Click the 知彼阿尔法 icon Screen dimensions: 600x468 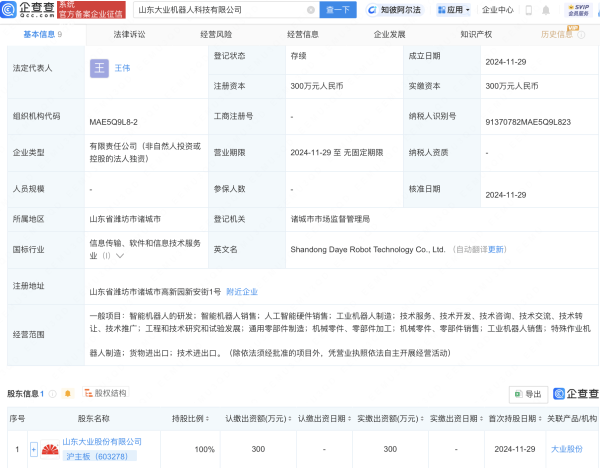point(372,10)
